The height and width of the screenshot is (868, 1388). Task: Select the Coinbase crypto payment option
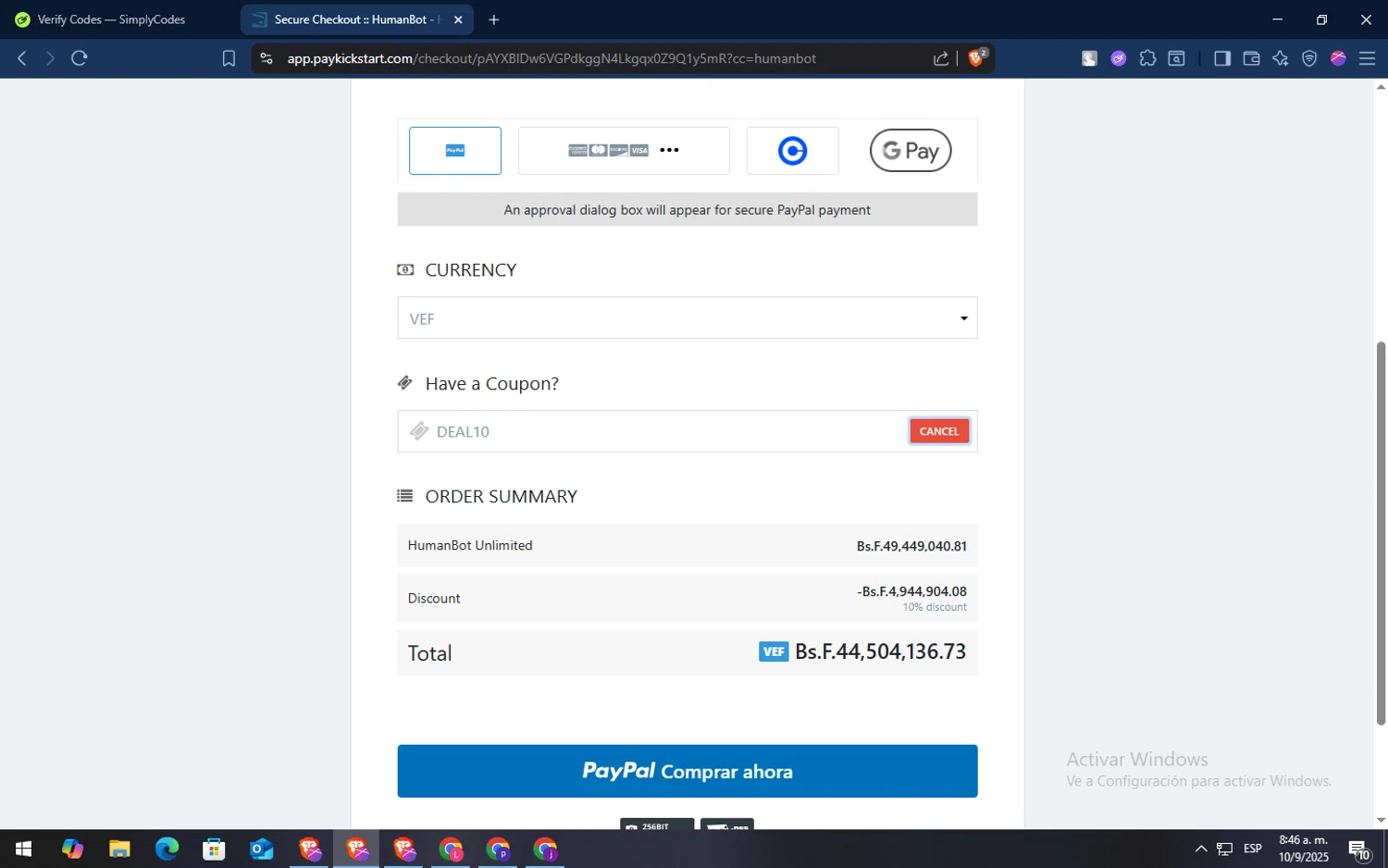pos(792,151)
